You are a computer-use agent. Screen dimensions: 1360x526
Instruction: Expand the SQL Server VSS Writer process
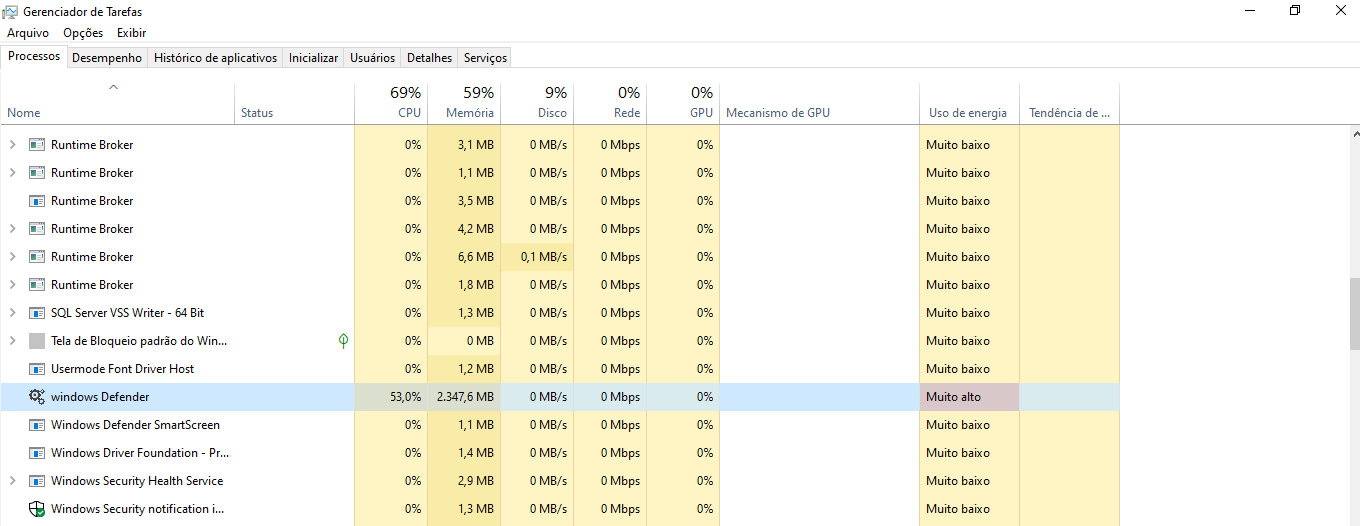pos(12,313)
